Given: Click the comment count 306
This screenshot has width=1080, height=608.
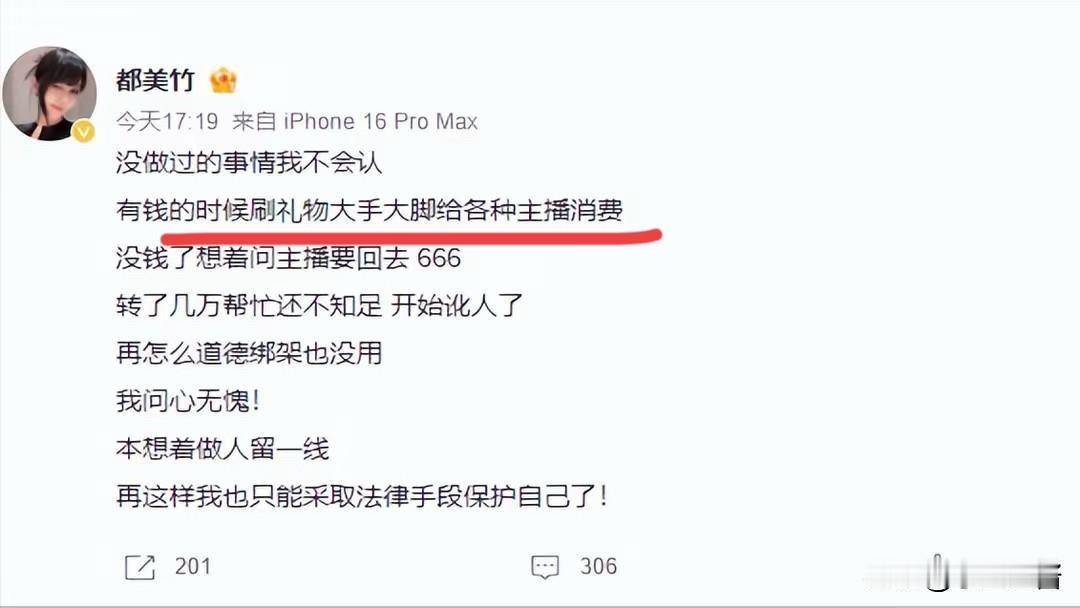Looking at the screenshot, I should point(598,566).
